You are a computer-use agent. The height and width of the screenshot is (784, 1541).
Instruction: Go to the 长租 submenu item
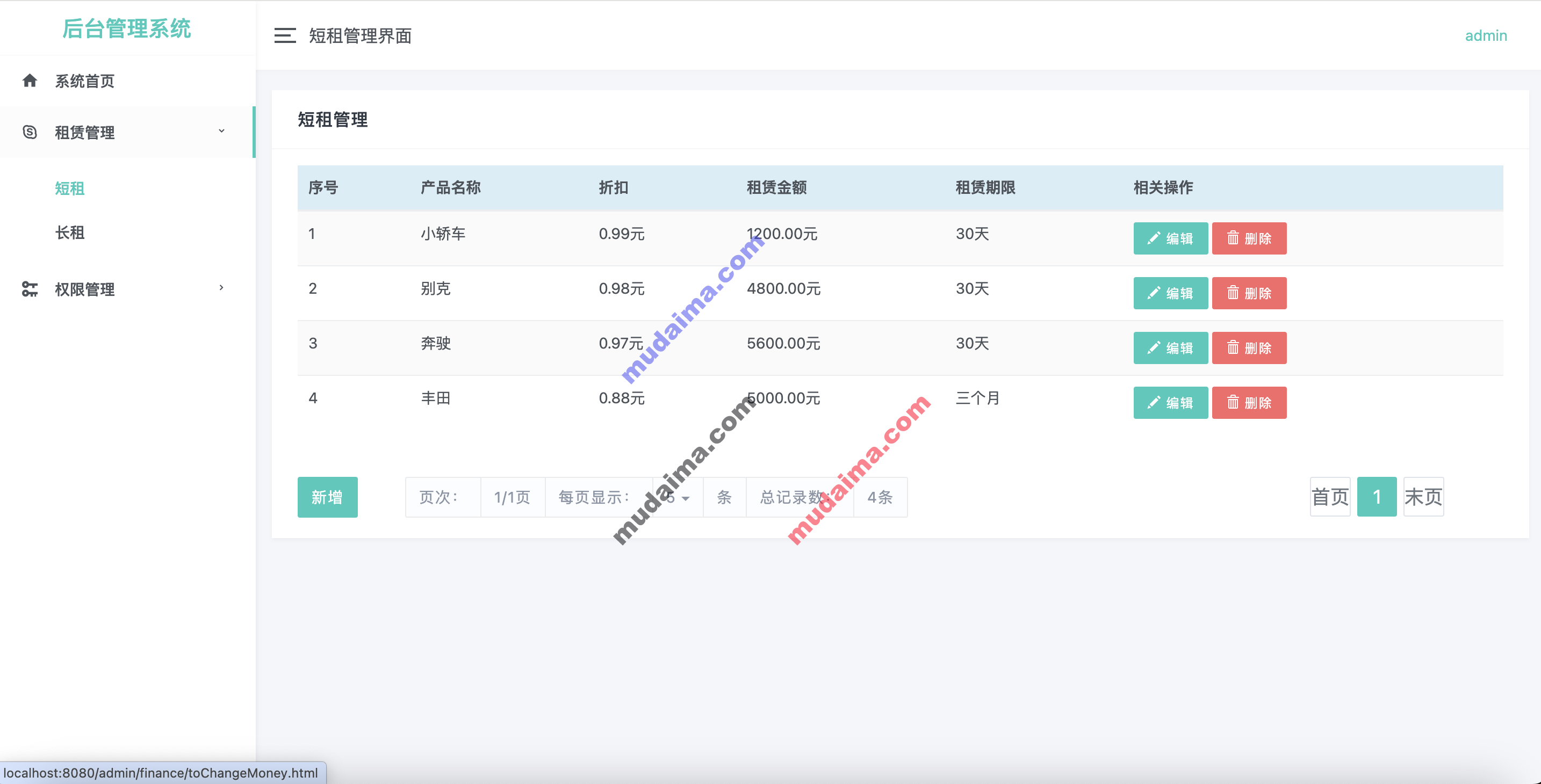click(x=70, y=233)
